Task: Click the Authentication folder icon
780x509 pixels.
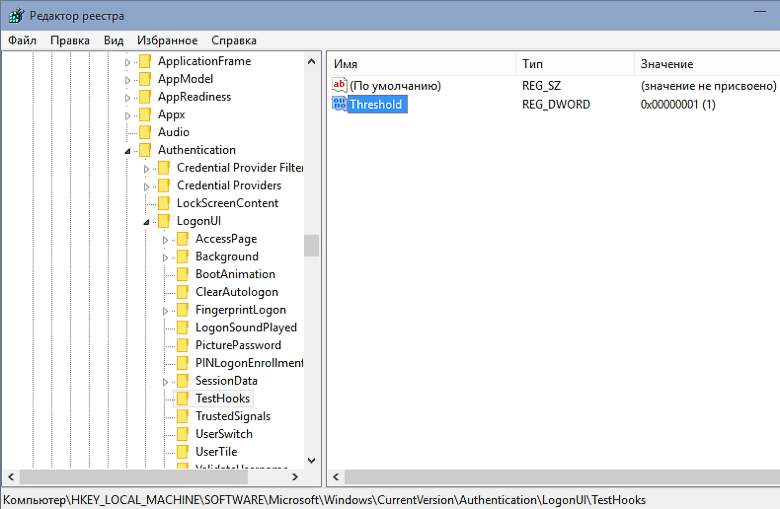Action: pyautogui.click(x=145, y=150)
